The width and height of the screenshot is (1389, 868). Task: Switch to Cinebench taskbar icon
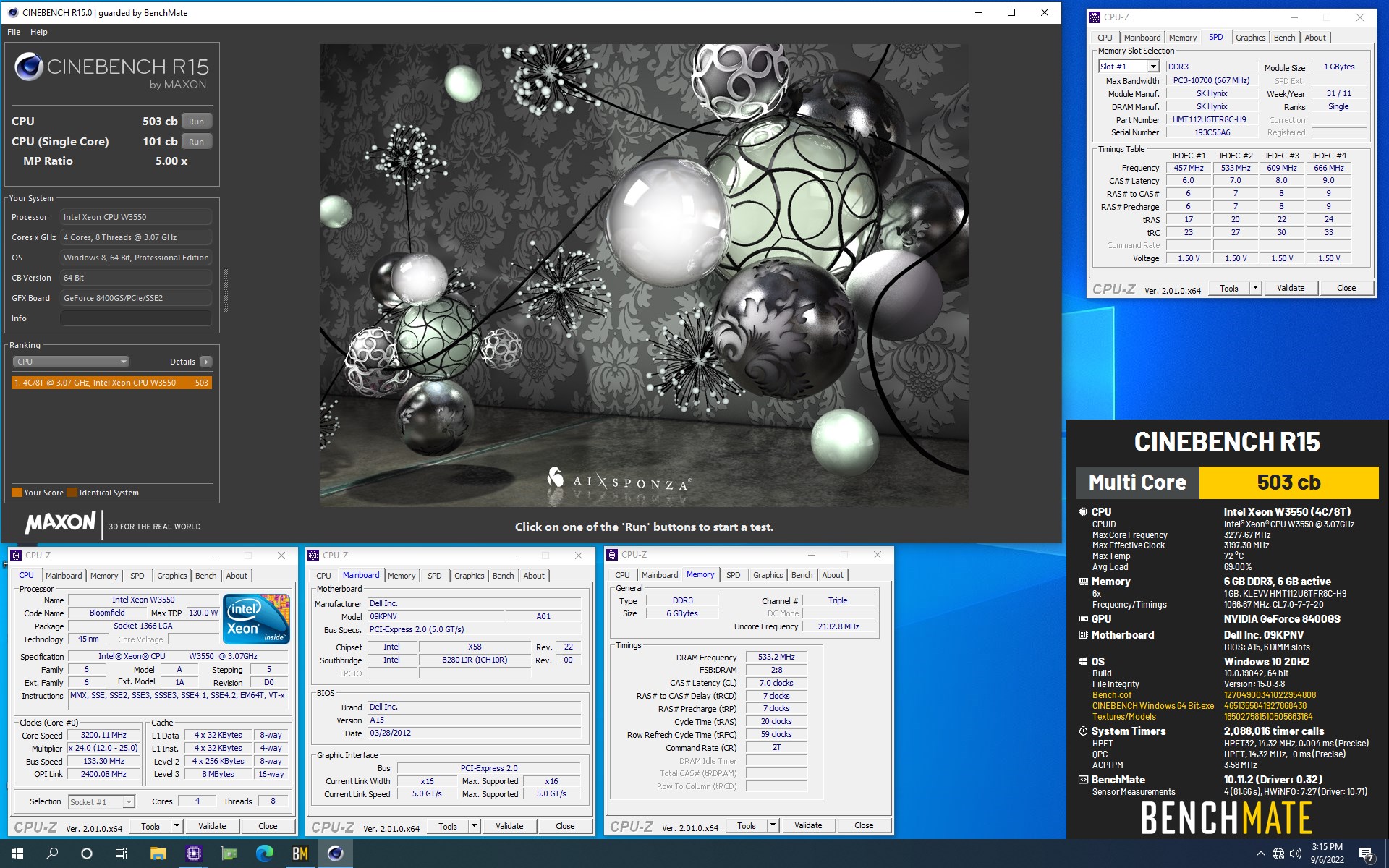pyautogui.click(x=336, y=854)
